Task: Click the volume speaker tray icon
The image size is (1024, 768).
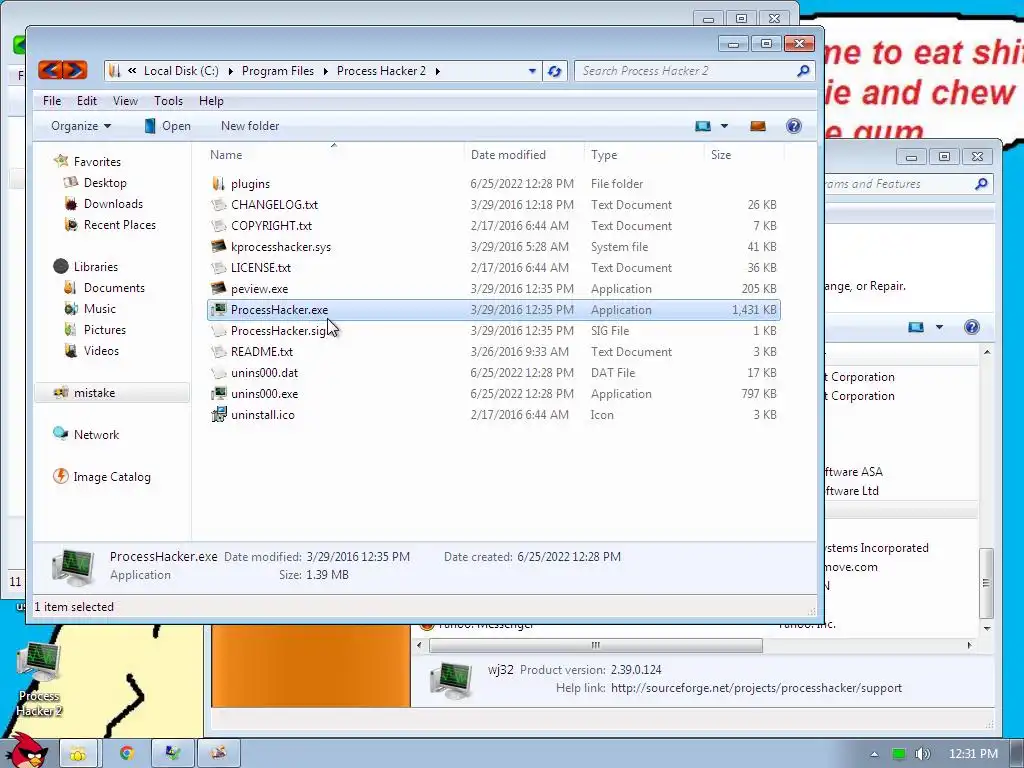Action: [x=922, y=754]
